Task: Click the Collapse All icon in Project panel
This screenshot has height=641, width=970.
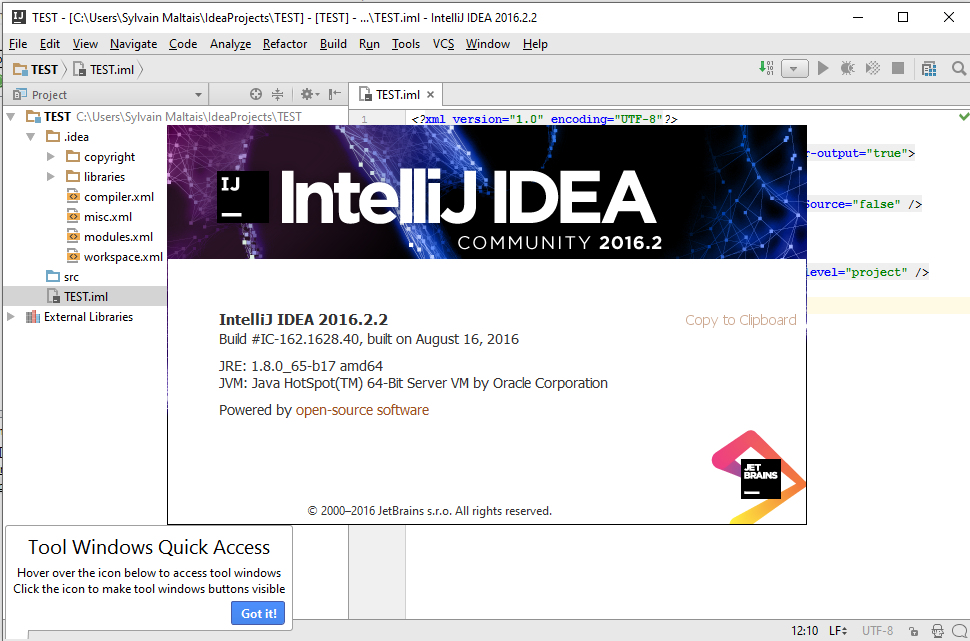Action: coord(277,94)
